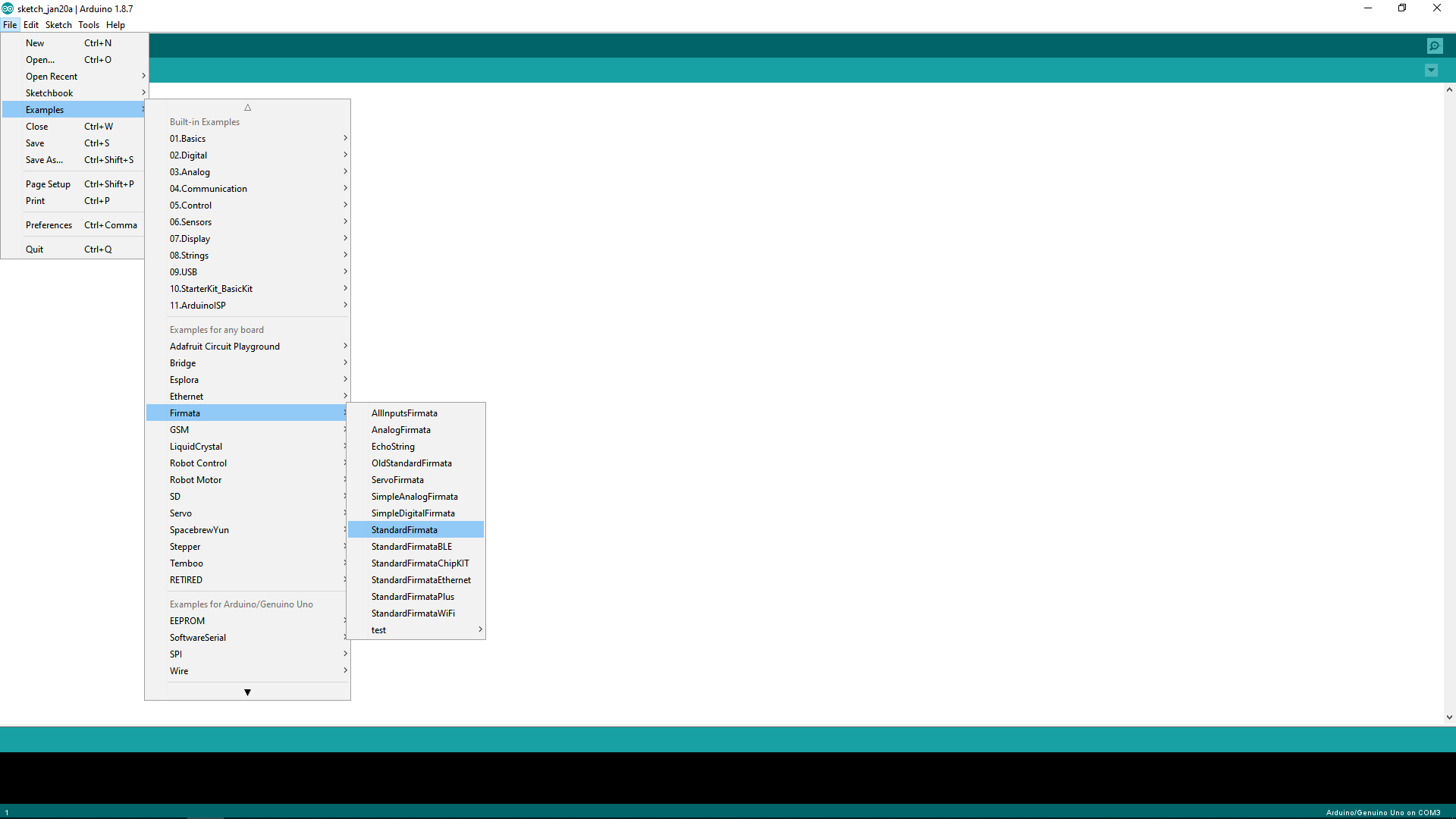Image resolution: width=1456 pixels, height=819 pixels.
Task: Open the Sketch menu
Action: coord(58,25)
